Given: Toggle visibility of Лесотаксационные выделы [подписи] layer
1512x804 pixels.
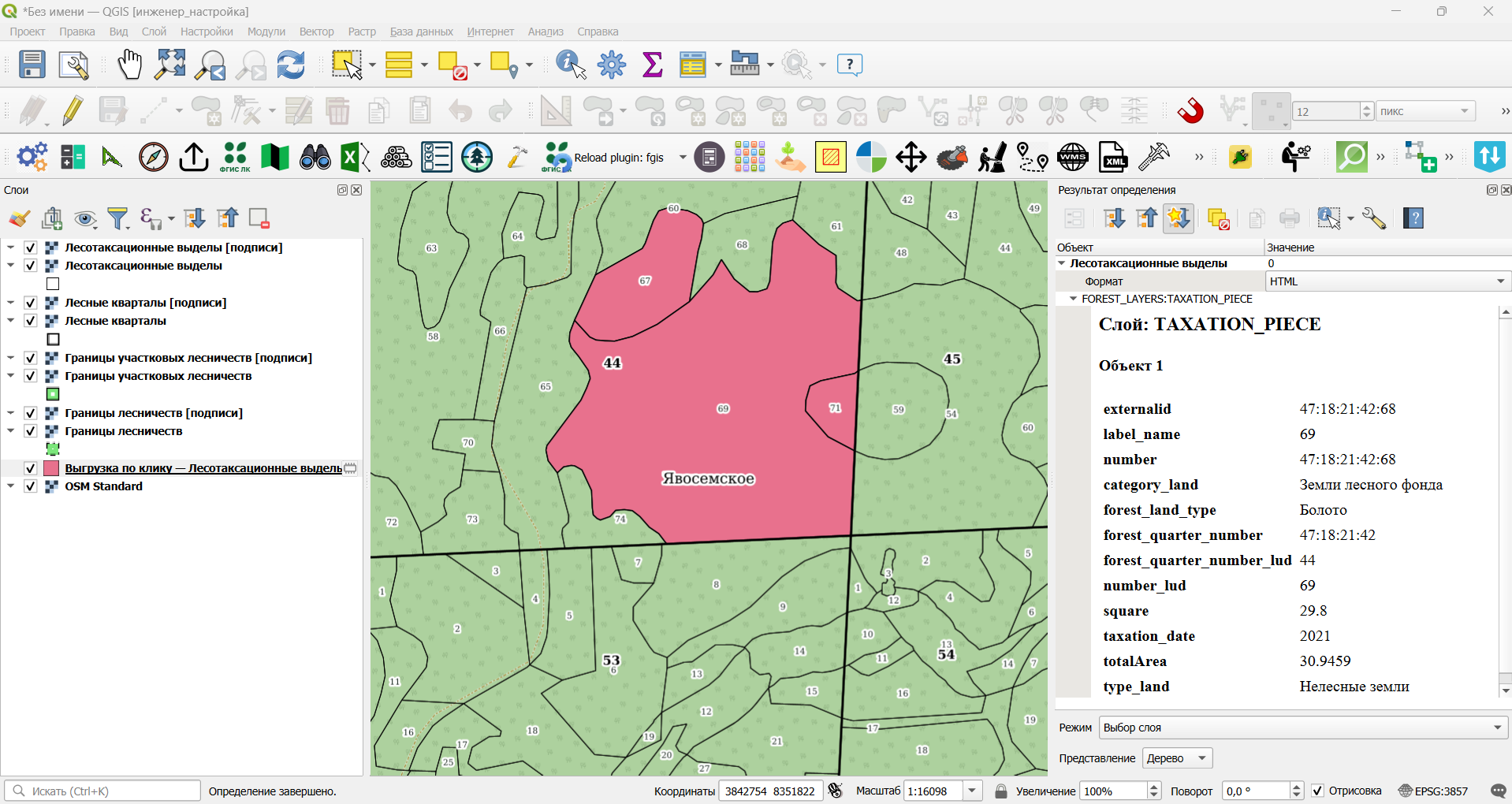Looking at the screenshot, I should 31,248.
